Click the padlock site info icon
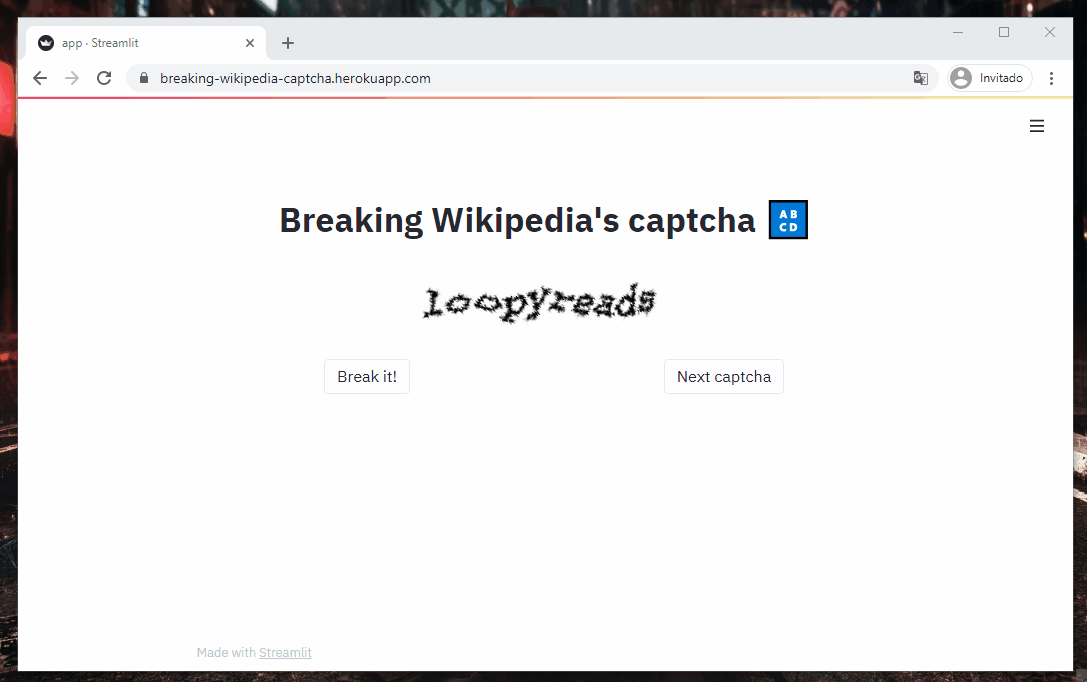The width and height of the screenshot is (1087, 682). [x=144, y=78]
